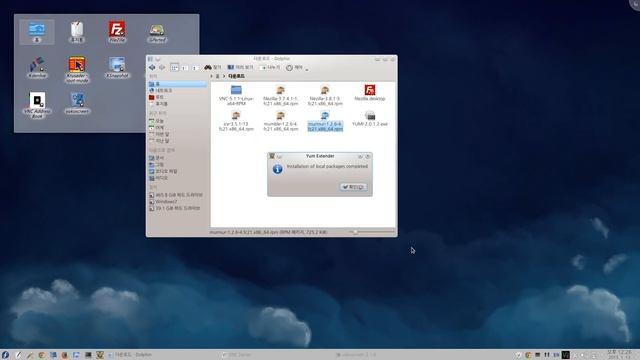640x360 pixels.
Task: Launch vokoscreen from desktop
Action: tap(77, 103)
